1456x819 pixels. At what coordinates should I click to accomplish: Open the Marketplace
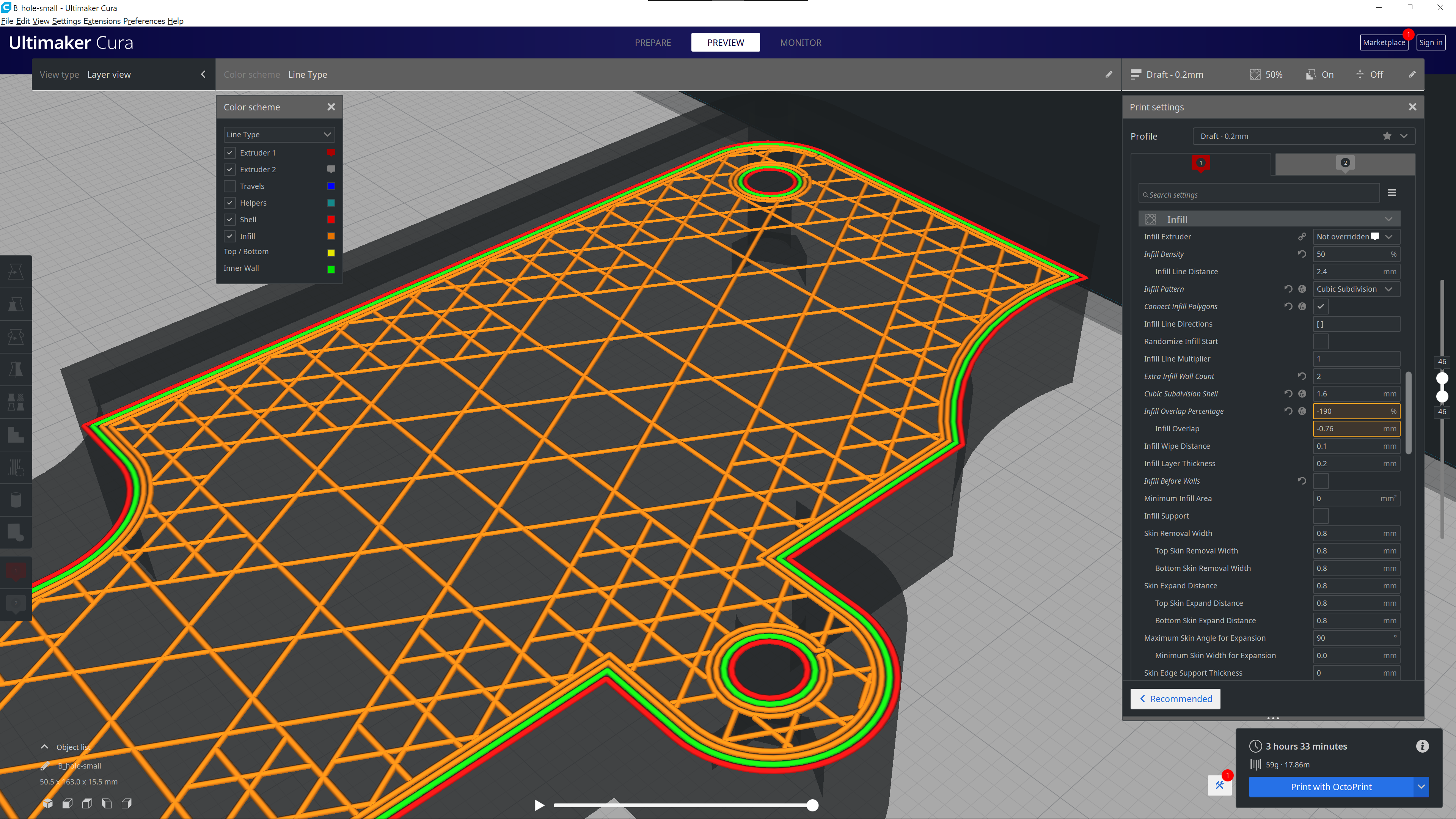click(1384, 42)
